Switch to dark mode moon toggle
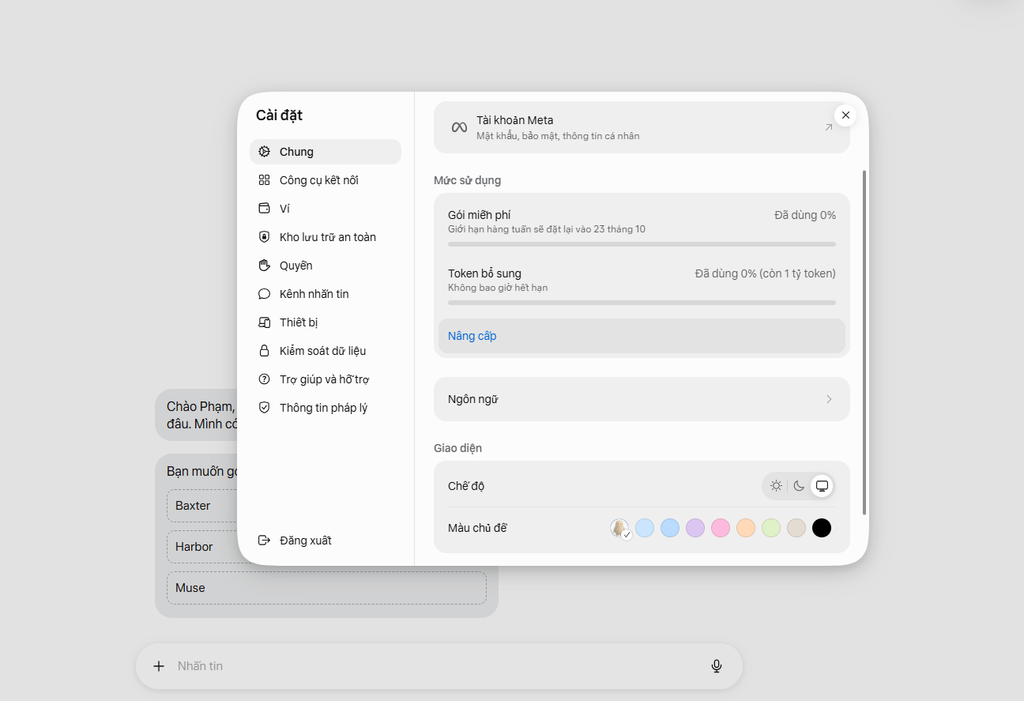 (x=799, y=486)
